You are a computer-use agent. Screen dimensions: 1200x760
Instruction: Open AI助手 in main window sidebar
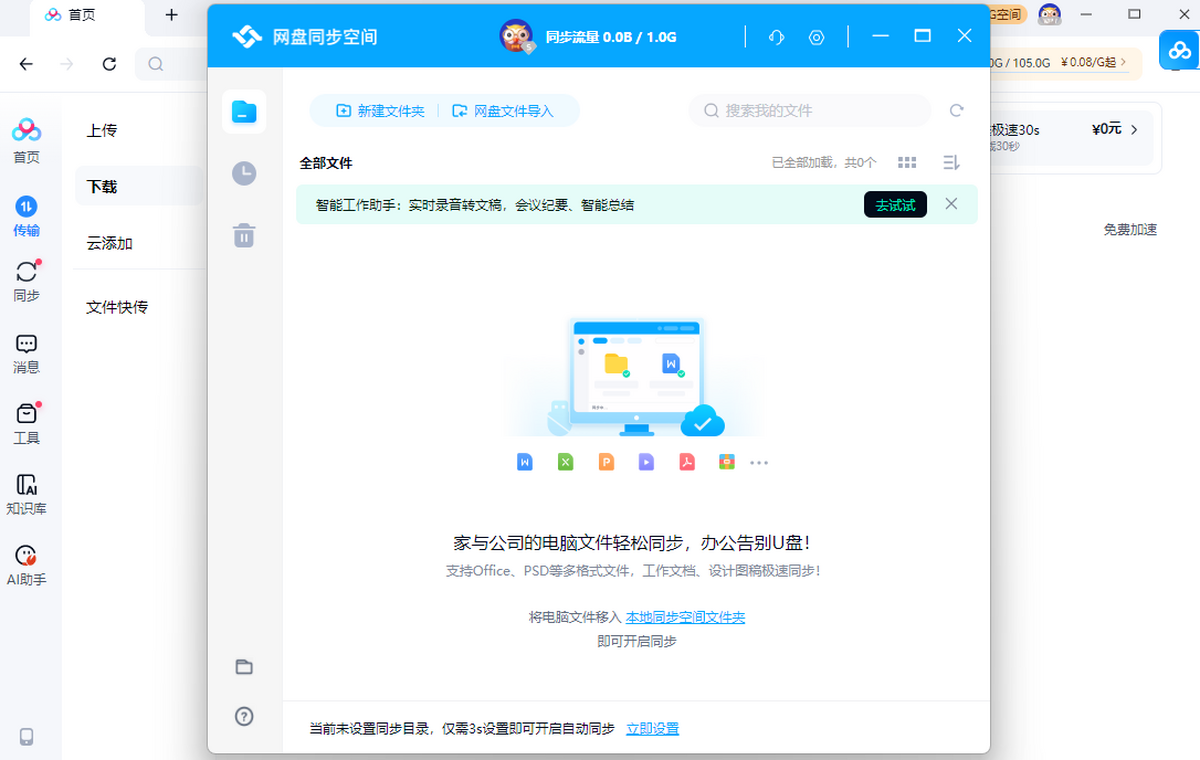pyautogui.click(x=26, y=565)
